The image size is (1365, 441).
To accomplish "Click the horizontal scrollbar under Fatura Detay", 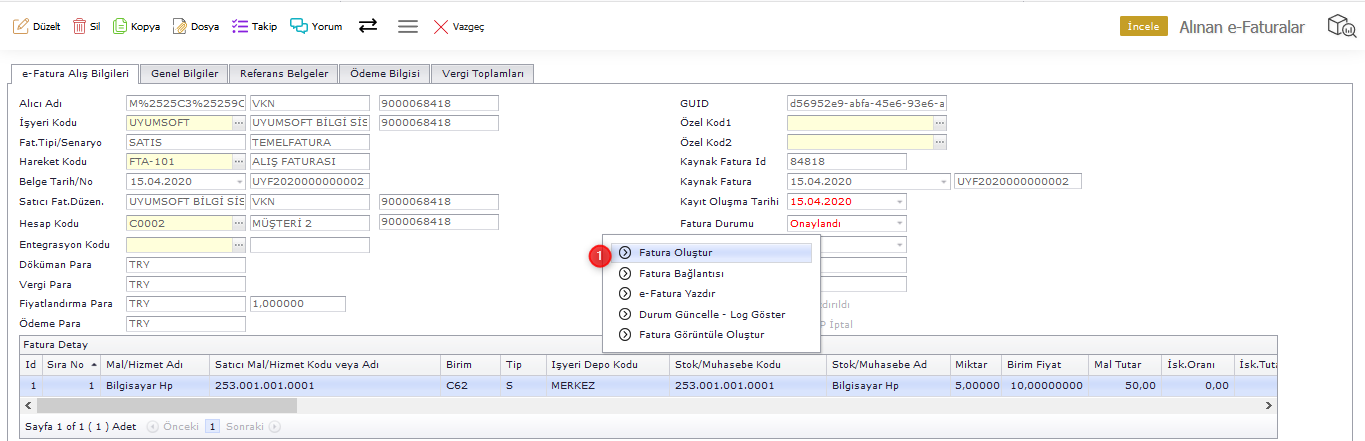I will point(167,405).
